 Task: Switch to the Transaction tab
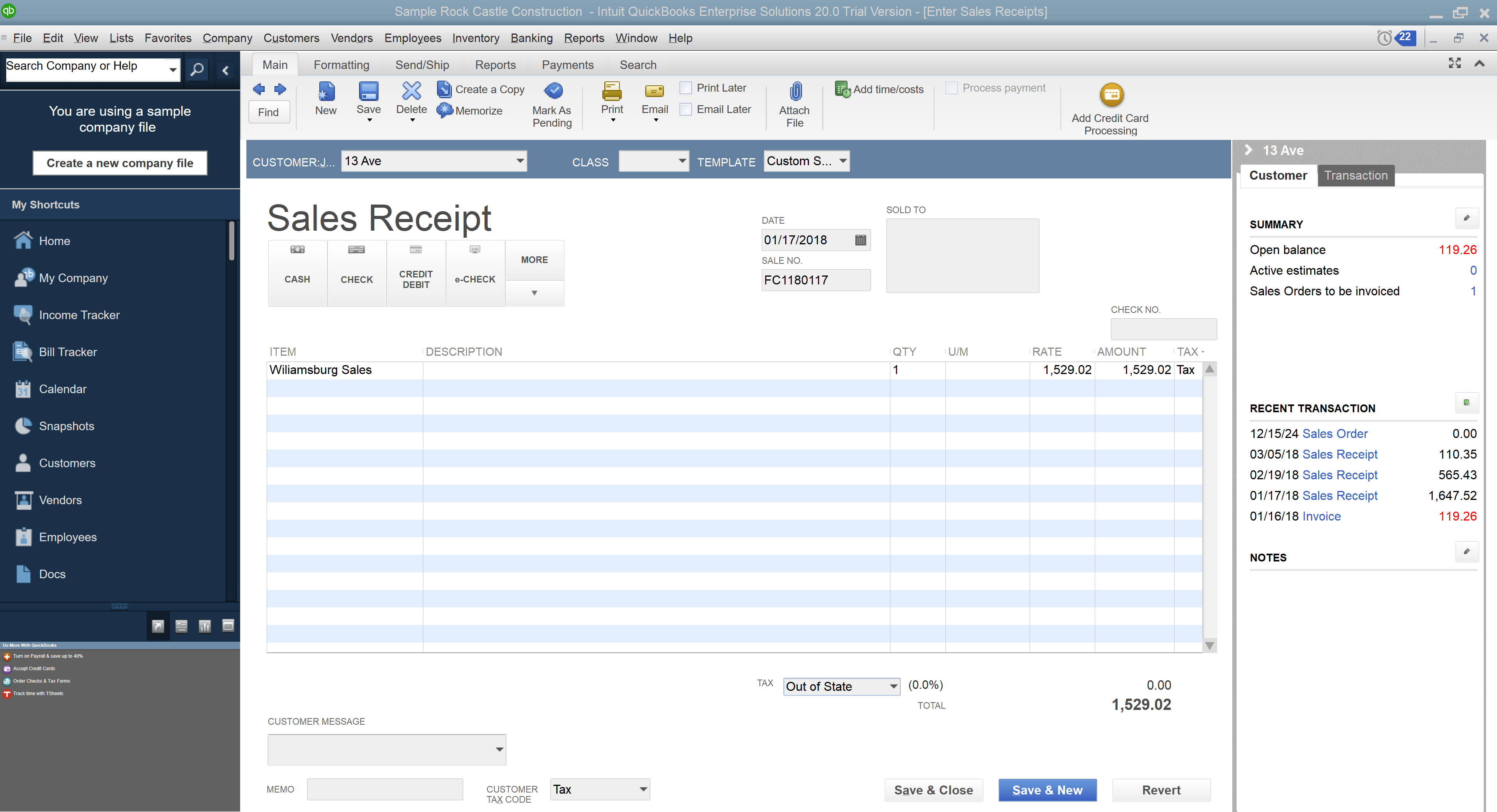coord(1355,175)
